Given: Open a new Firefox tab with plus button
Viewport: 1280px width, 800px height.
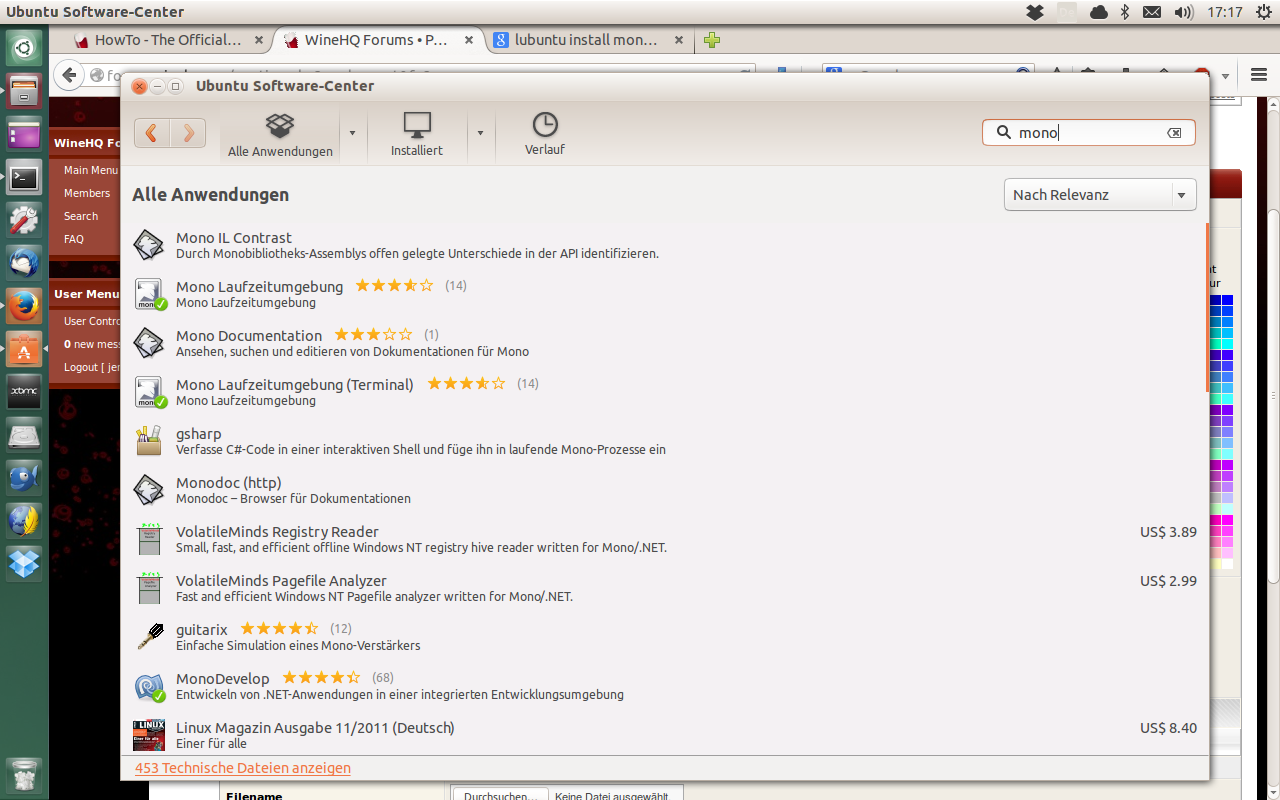Looking at the screenshot, I should [711, 40].
